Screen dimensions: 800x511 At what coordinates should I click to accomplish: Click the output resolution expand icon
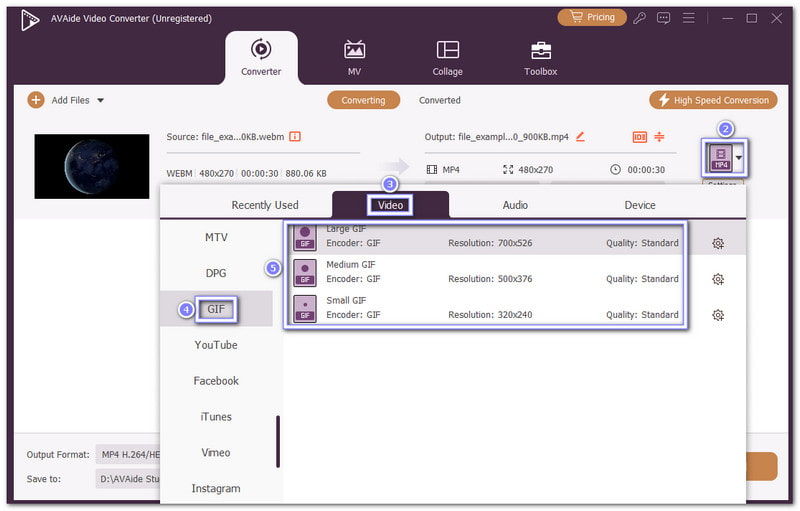click(x=508, y=169)
